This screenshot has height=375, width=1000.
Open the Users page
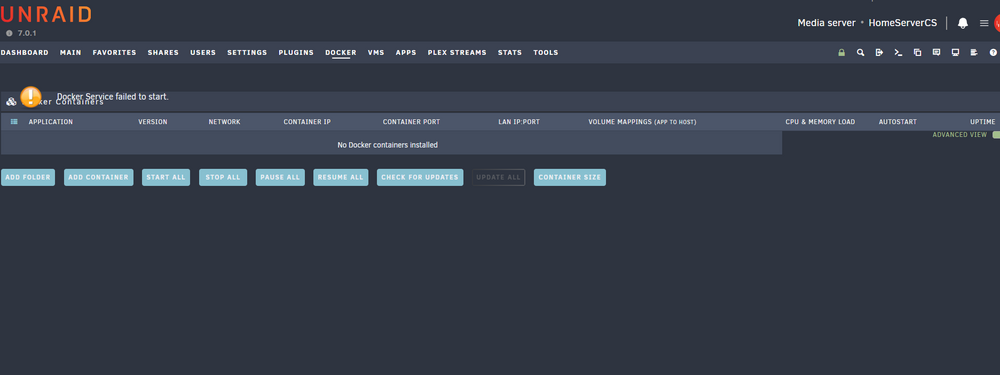click(203, 53)
